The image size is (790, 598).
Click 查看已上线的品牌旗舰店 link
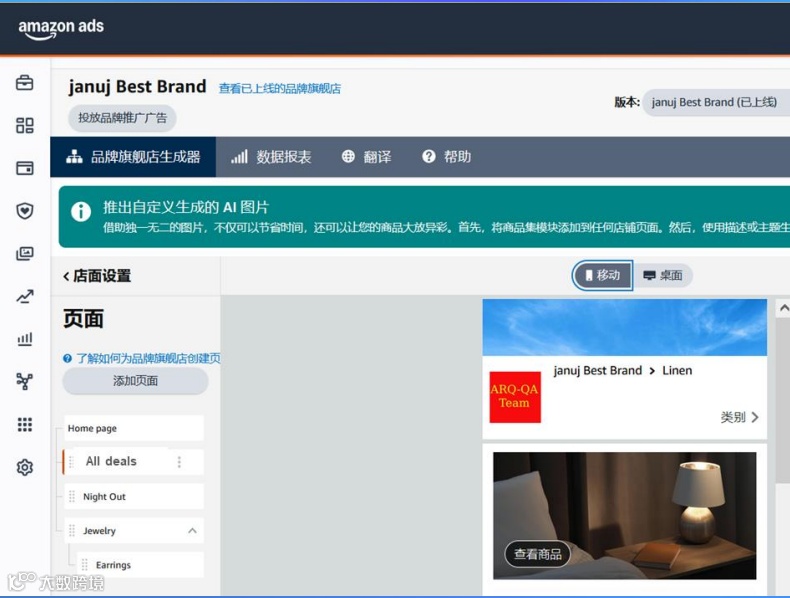[280, 89]
